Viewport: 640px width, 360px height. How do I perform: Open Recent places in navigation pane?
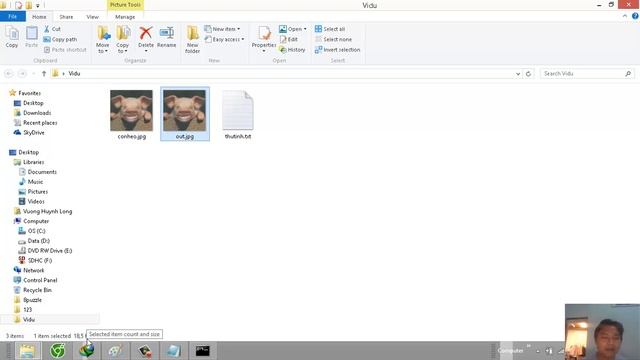pyautogui.click(x=36, y=122)
